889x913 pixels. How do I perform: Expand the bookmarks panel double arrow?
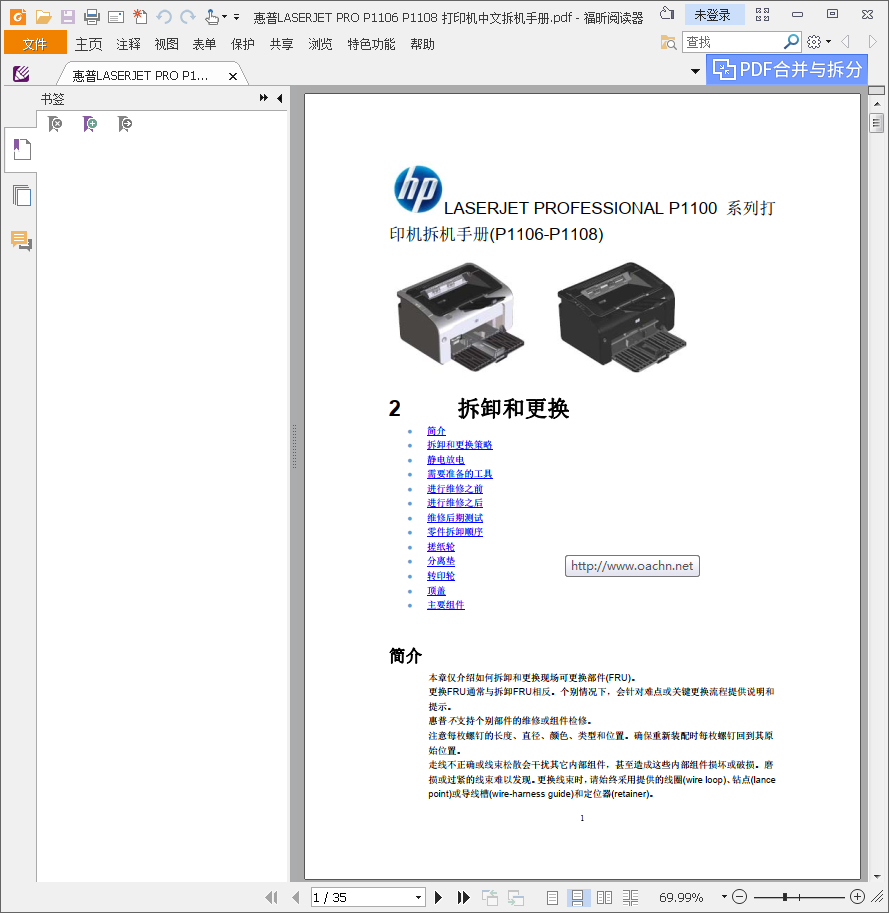[264, 98]
